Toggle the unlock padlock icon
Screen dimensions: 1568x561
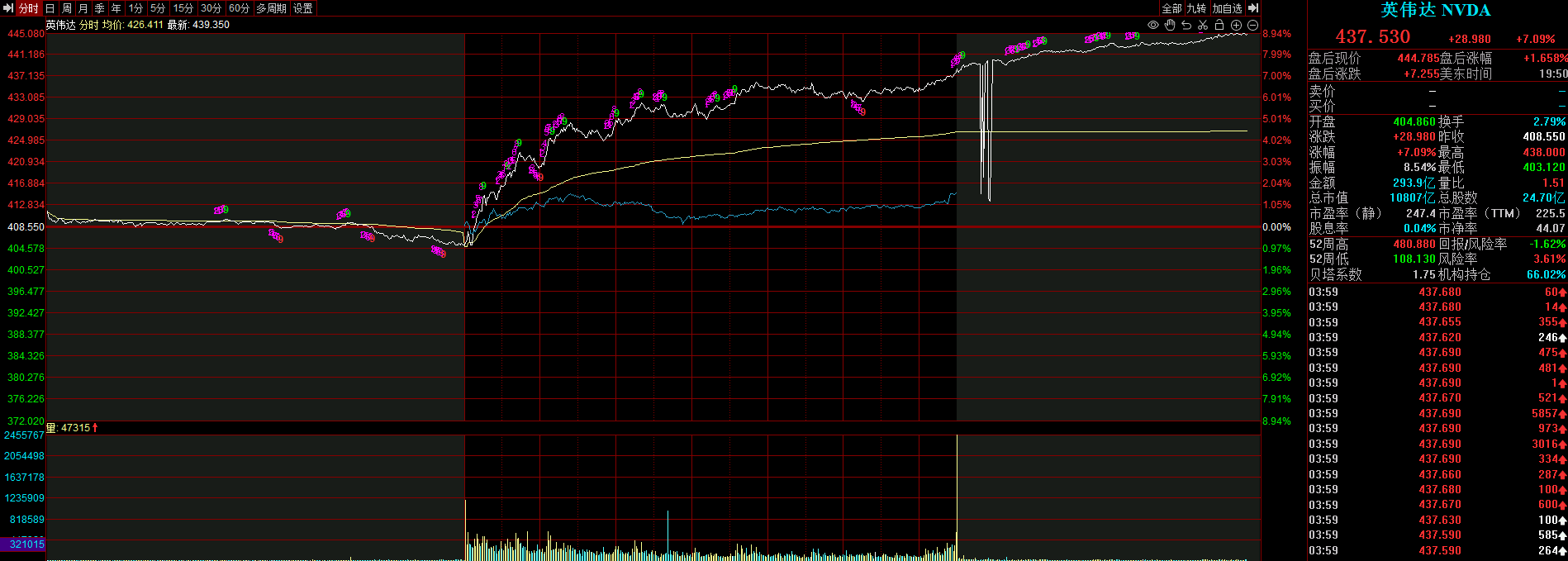coord(1219,25)
